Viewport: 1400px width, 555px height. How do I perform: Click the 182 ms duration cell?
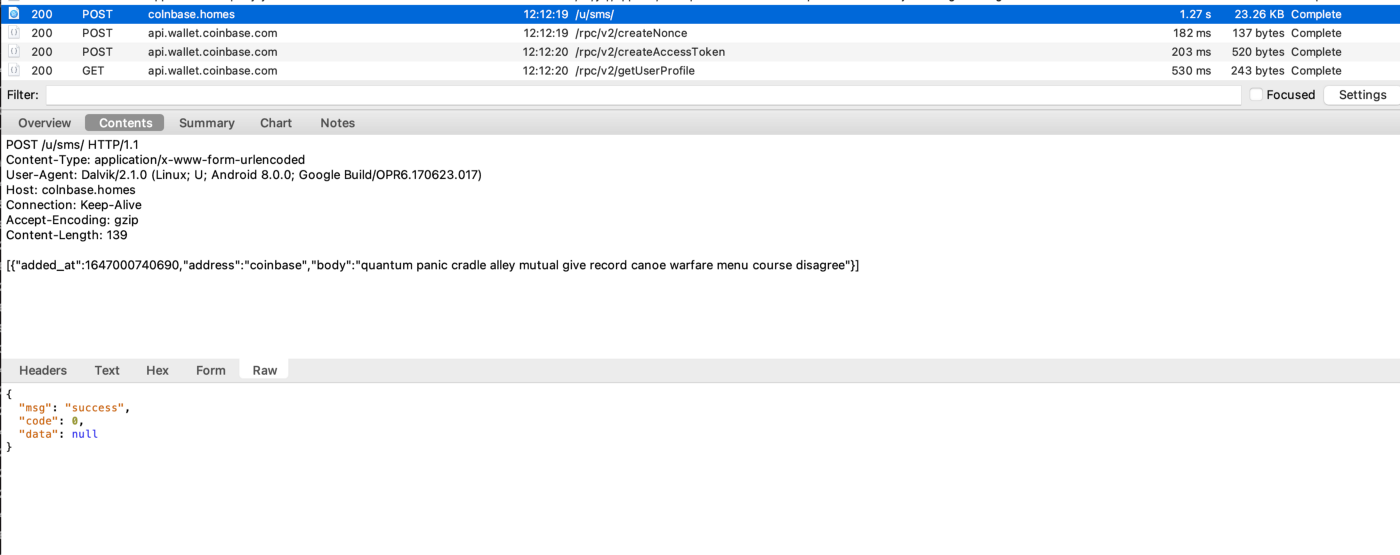point(1192,33)
